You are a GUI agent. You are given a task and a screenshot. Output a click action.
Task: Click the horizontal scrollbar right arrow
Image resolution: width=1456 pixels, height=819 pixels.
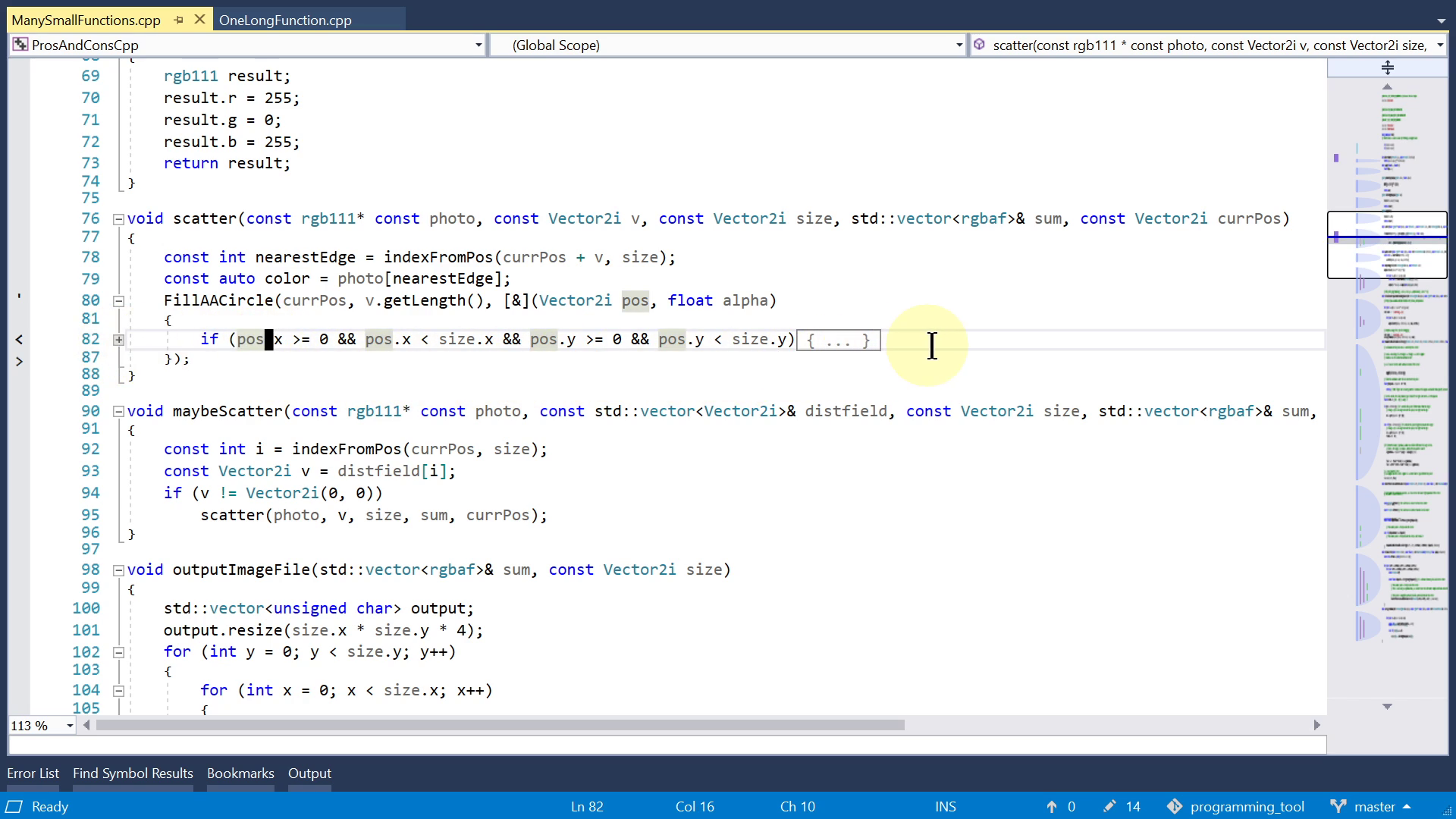(x=1317, y=725)
